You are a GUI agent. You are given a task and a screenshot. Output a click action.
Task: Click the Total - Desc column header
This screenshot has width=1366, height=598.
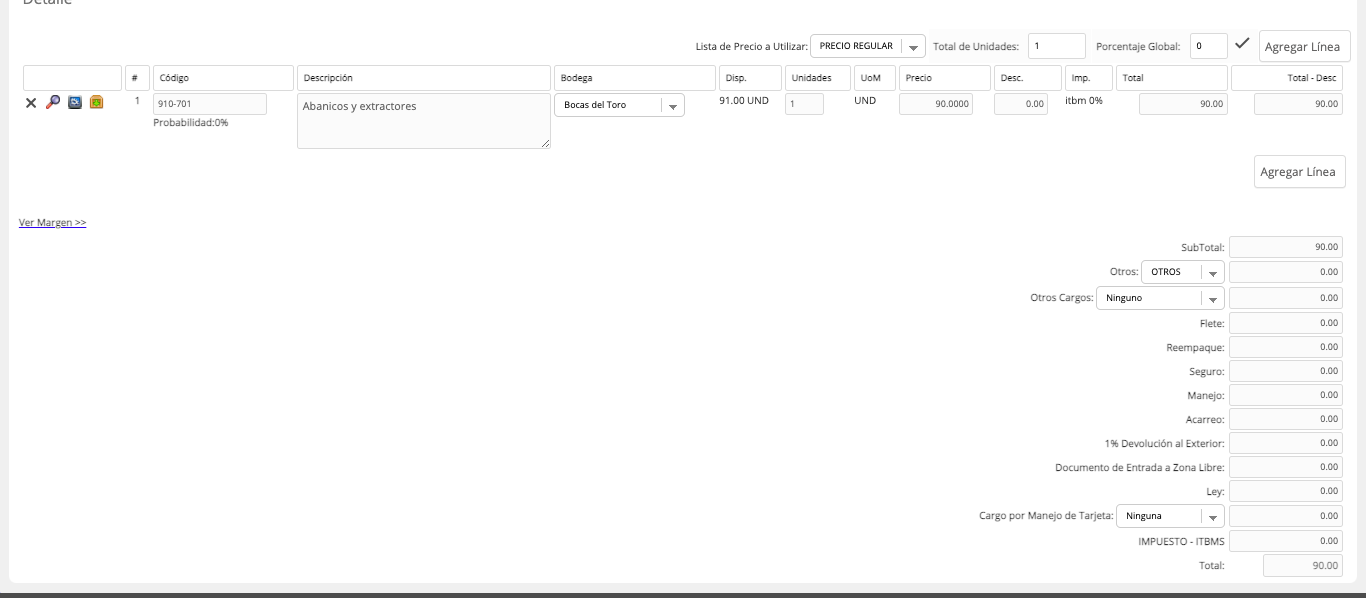(x=1287, y=78)
